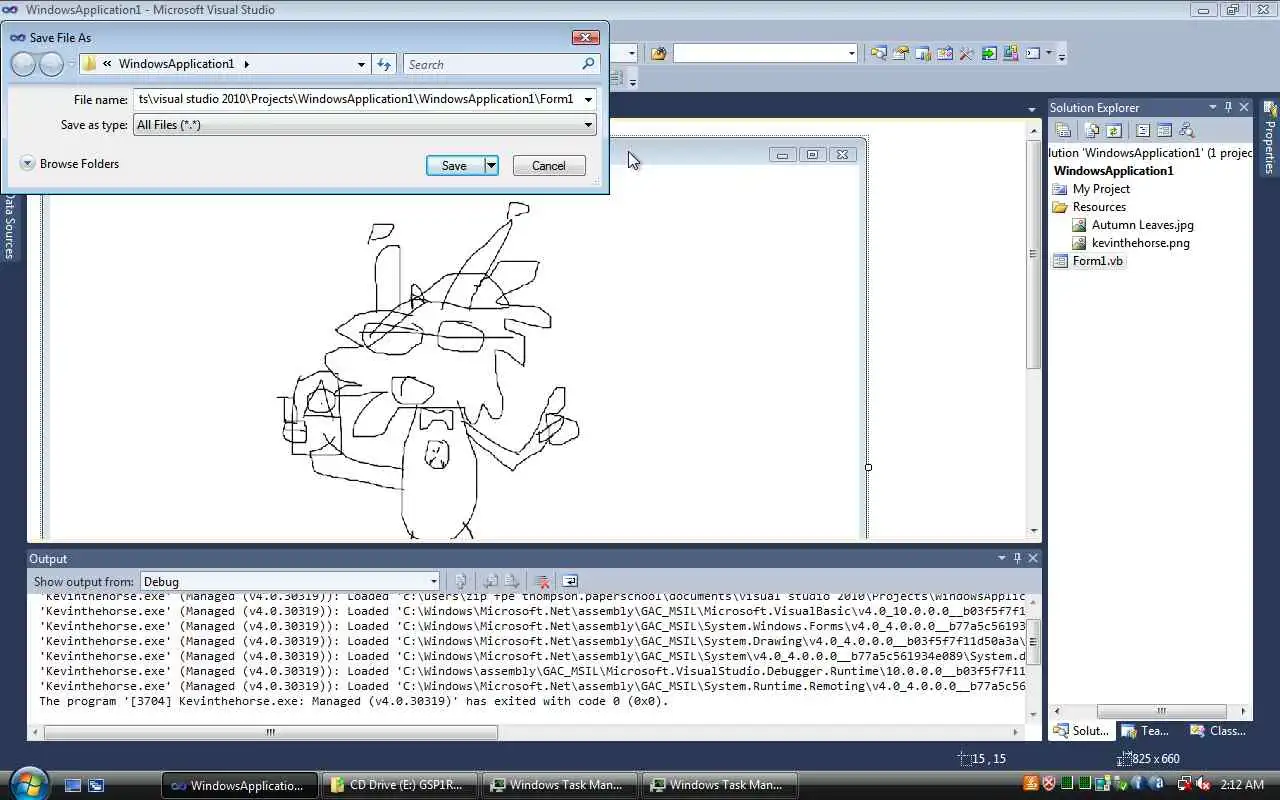This screenshot has width=1280, height=800.
Task: Click the Find in Files toolbar icon
Action: click(658, 53)
